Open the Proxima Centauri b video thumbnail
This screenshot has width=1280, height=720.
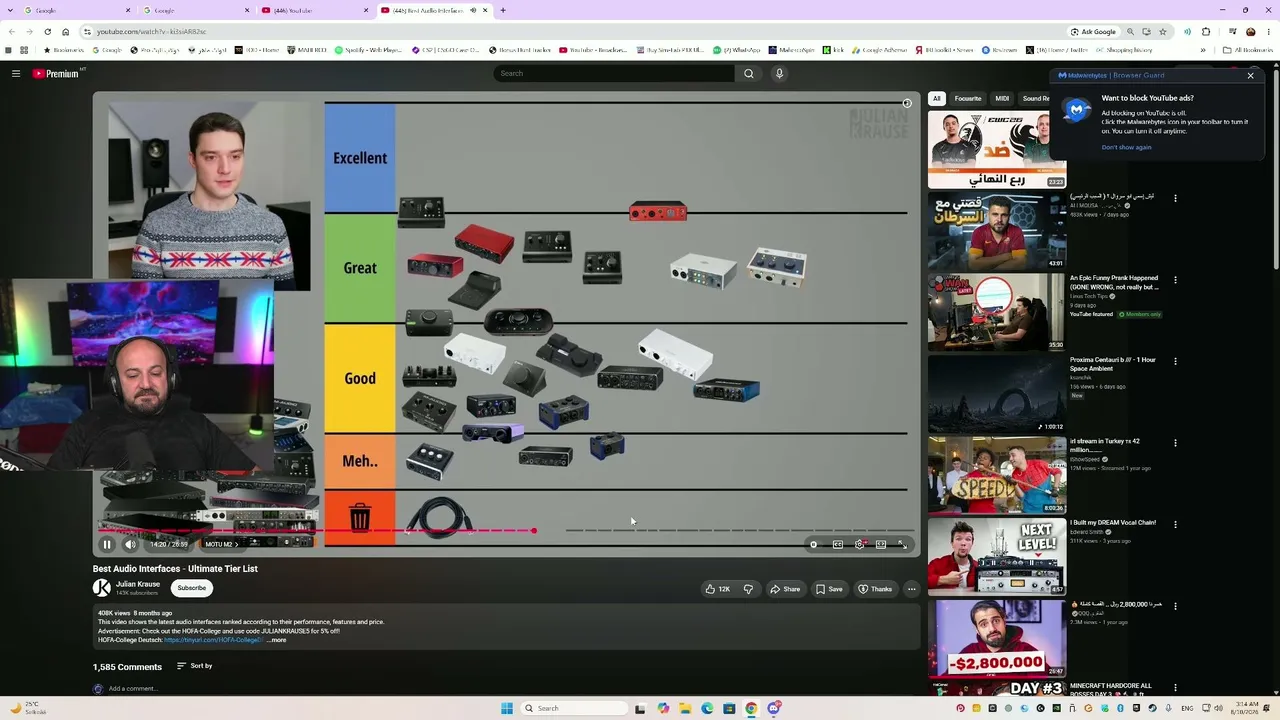996,394
